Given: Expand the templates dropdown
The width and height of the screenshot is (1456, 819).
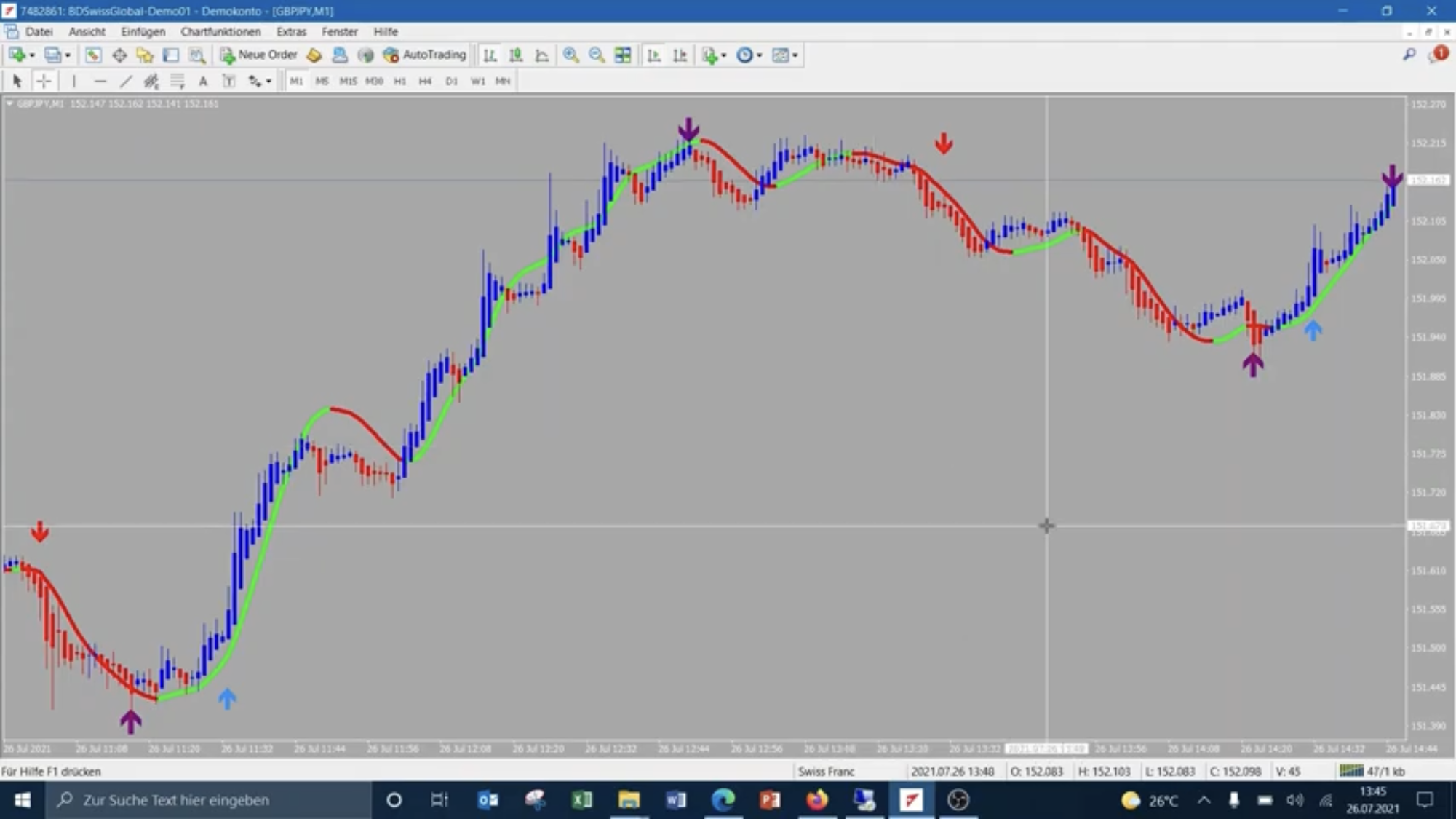Looking at the screenshot, I should (x=795, y=55).
